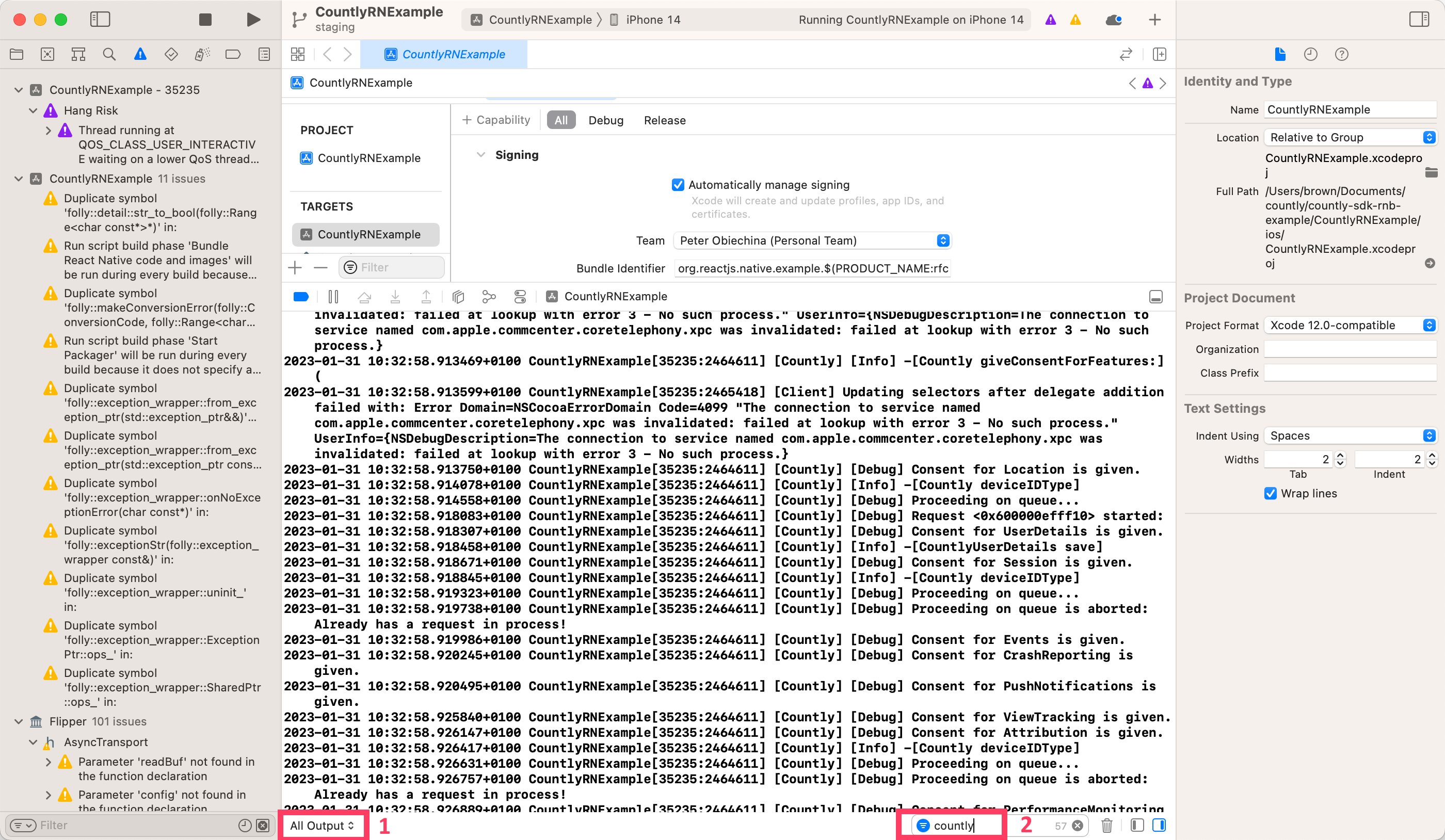
Task: Collapse the Hang Risk group
Action: pyautogui.click(x=33, y=110)
